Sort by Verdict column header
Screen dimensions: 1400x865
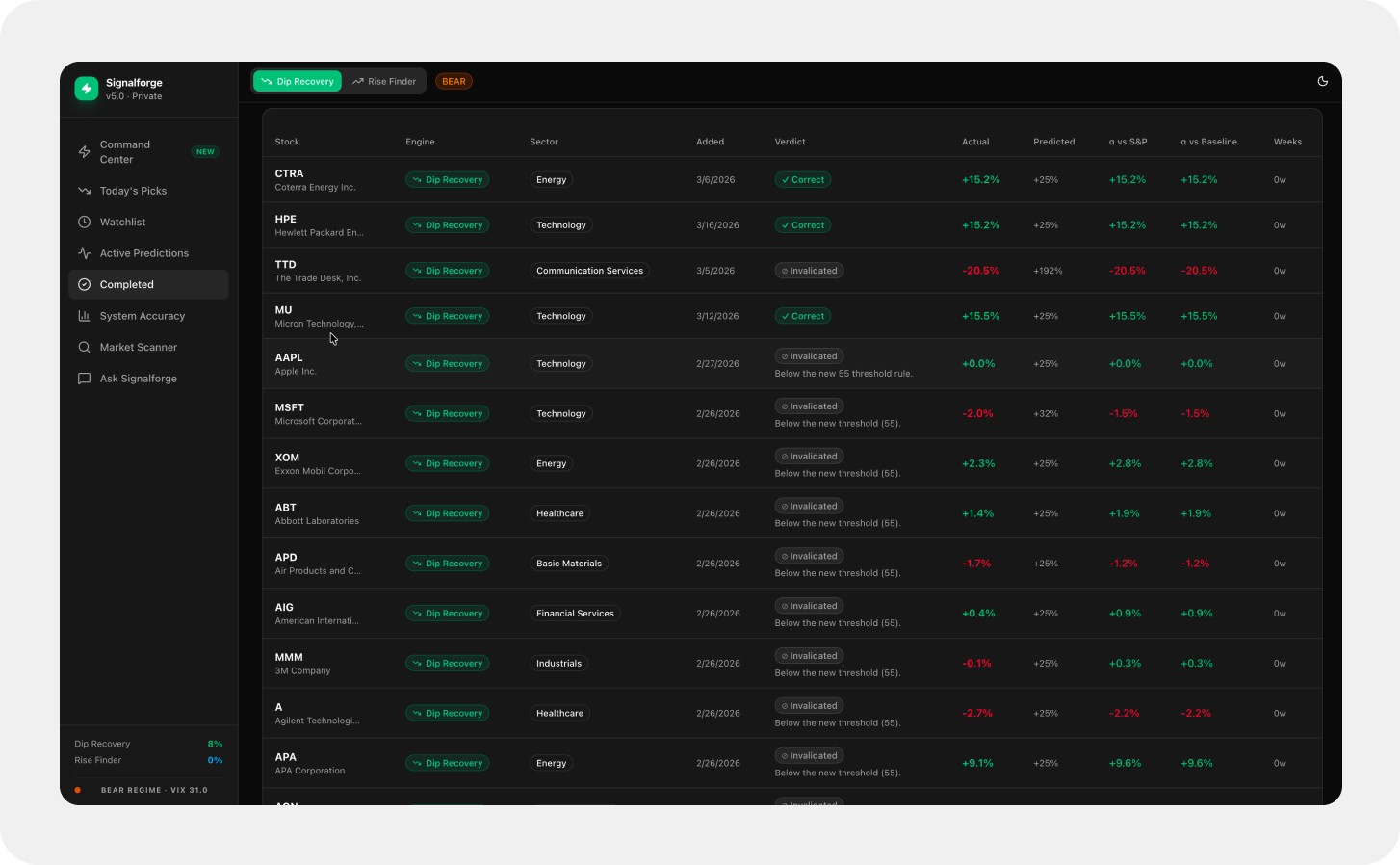coord(791,142)
